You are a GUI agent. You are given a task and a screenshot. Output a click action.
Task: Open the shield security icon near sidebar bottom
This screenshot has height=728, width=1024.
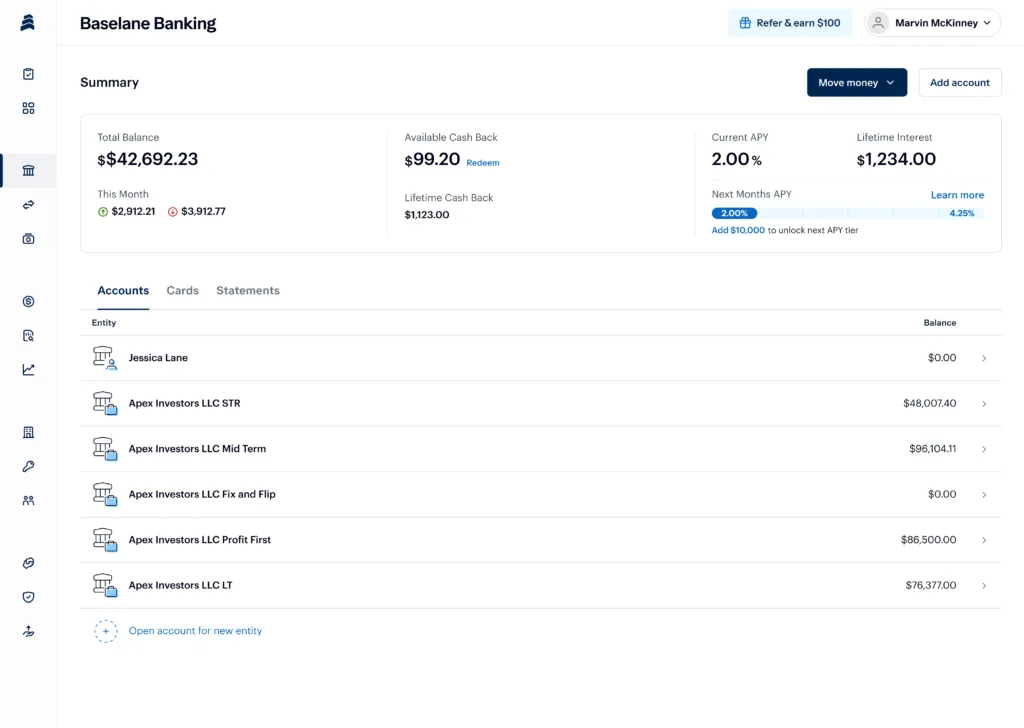[x=27, y=597]
